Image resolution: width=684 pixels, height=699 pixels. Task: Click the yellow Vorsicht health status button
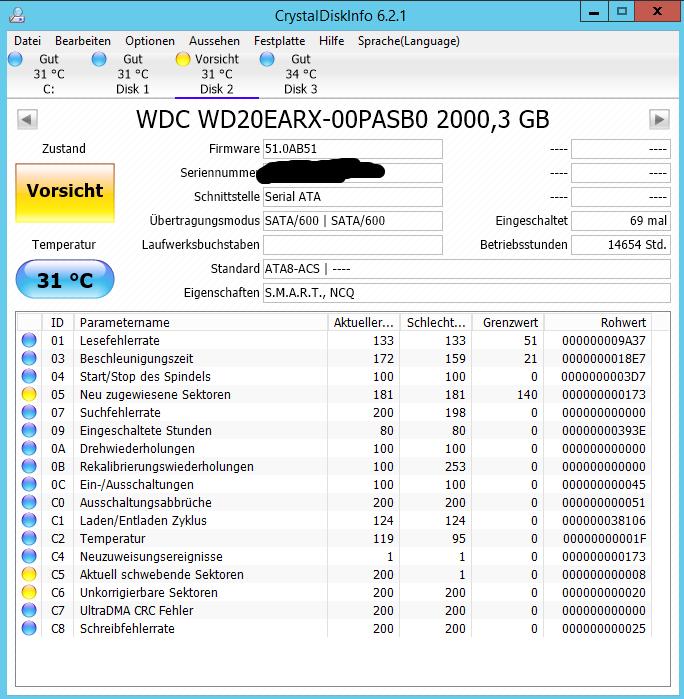(x=65, y=193)
